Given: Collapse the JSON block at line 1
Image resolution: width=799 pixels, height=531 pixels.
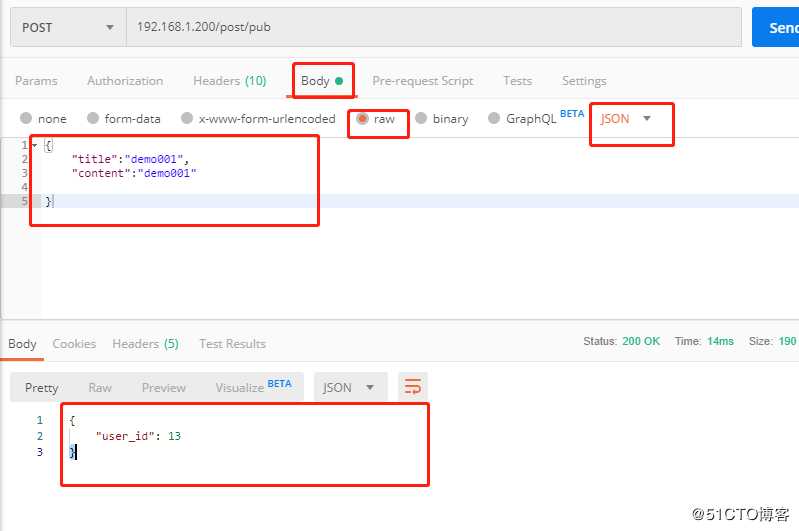Looking at the screenshot, I should click(35, 145).
